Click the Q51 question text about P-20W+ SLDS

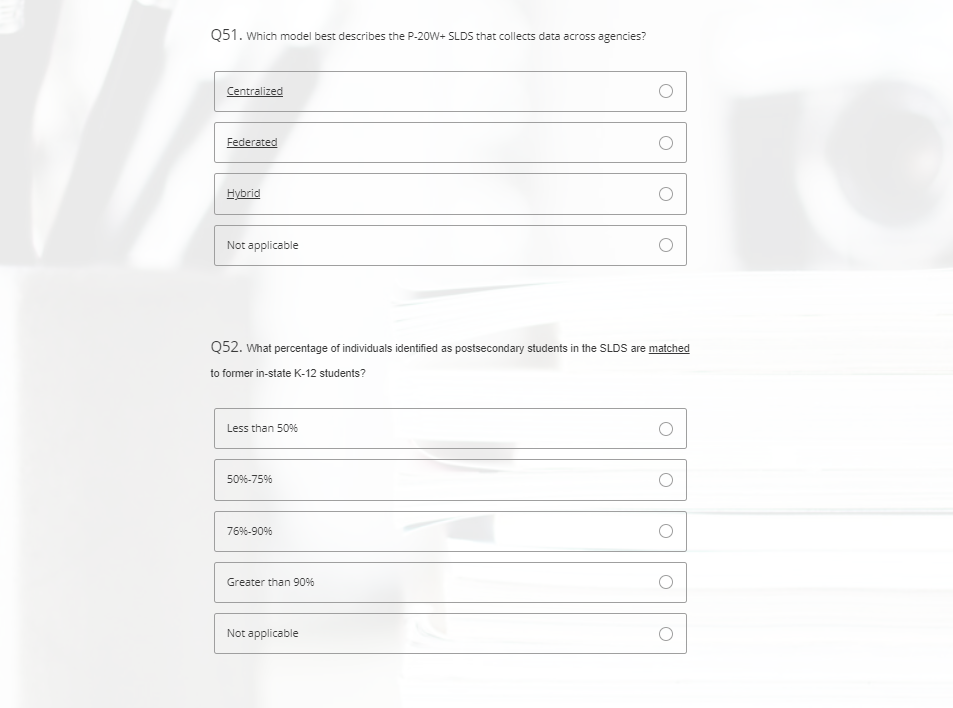click(445, 36)
